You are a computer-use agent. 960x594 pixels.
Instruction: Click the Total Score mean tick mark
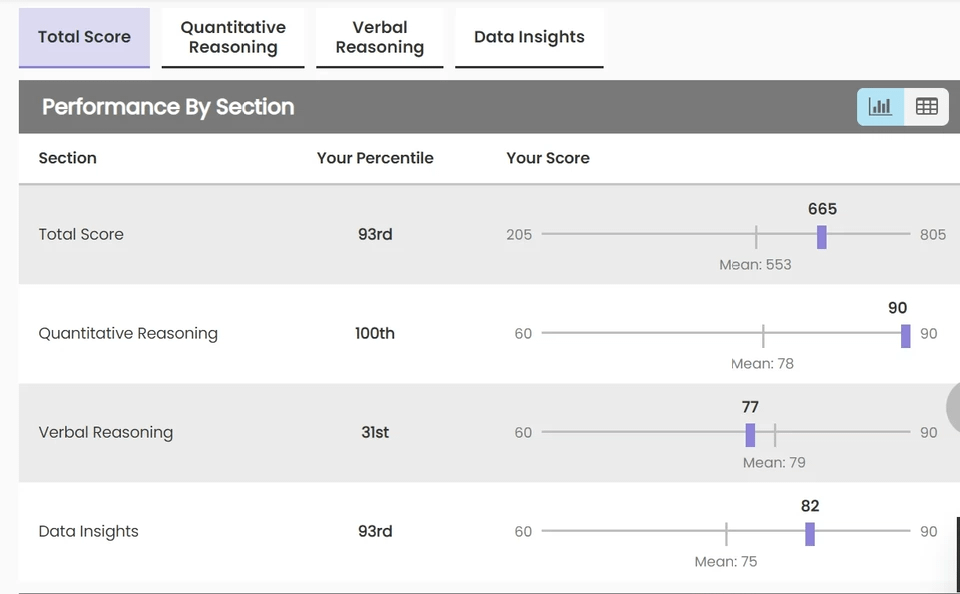tap(756, 236)
